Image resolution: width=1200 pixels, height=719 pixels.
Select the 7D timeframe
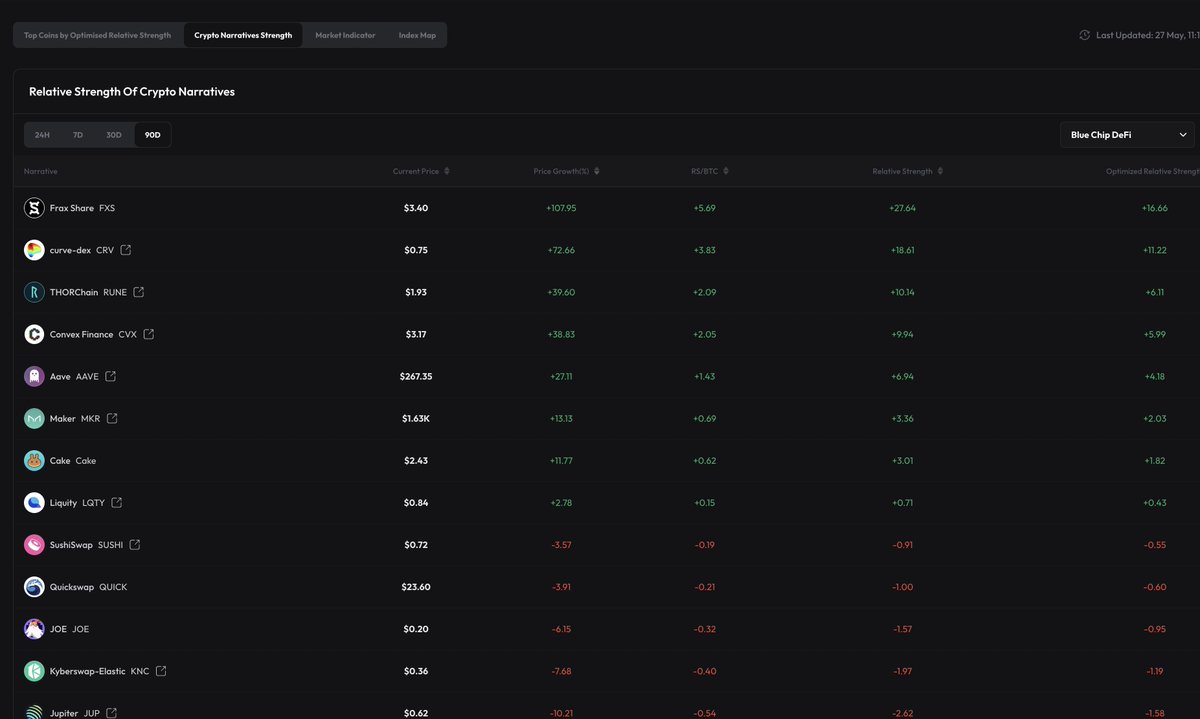(x=78, y=135)
